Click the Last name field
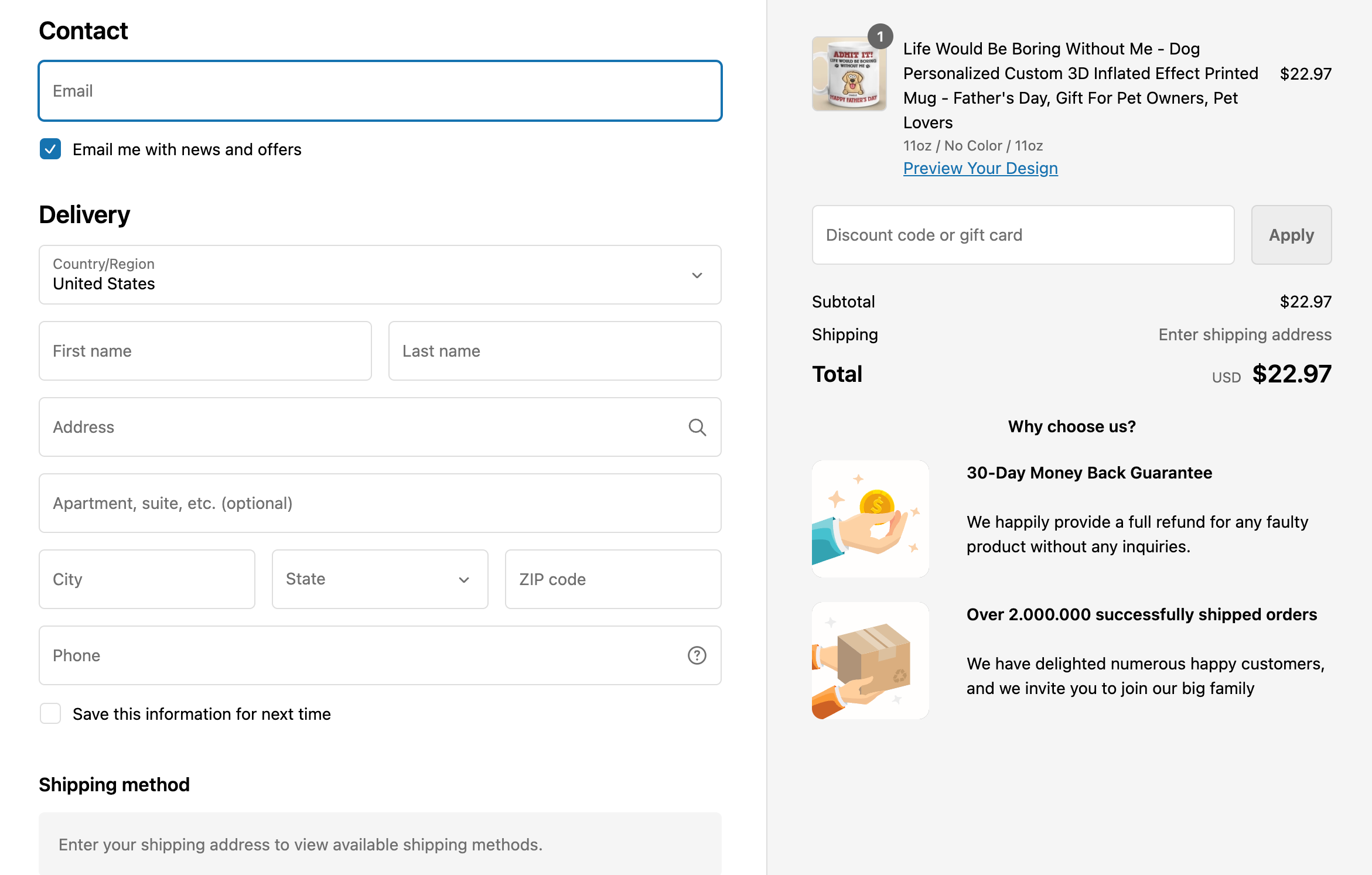This screenshot has height=875, width=1372. [554, 351]
